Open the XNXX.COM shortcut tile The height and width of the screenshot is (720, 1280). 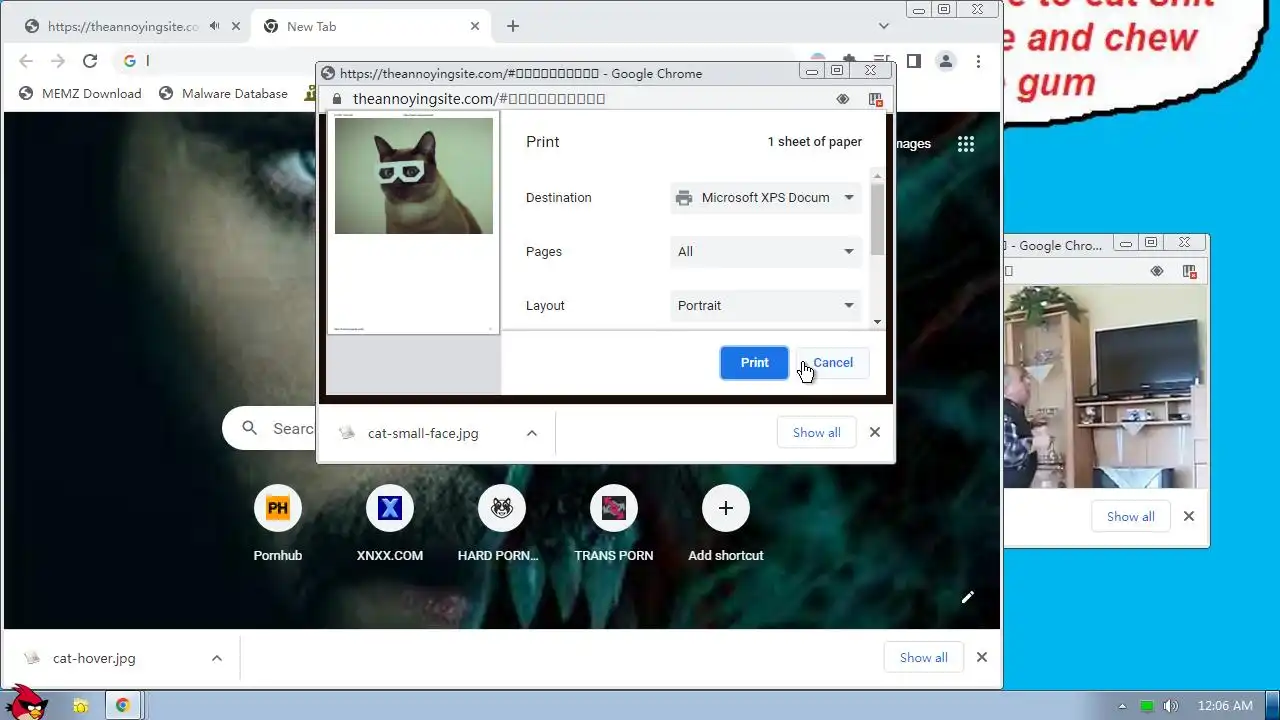tap(390, 522)
